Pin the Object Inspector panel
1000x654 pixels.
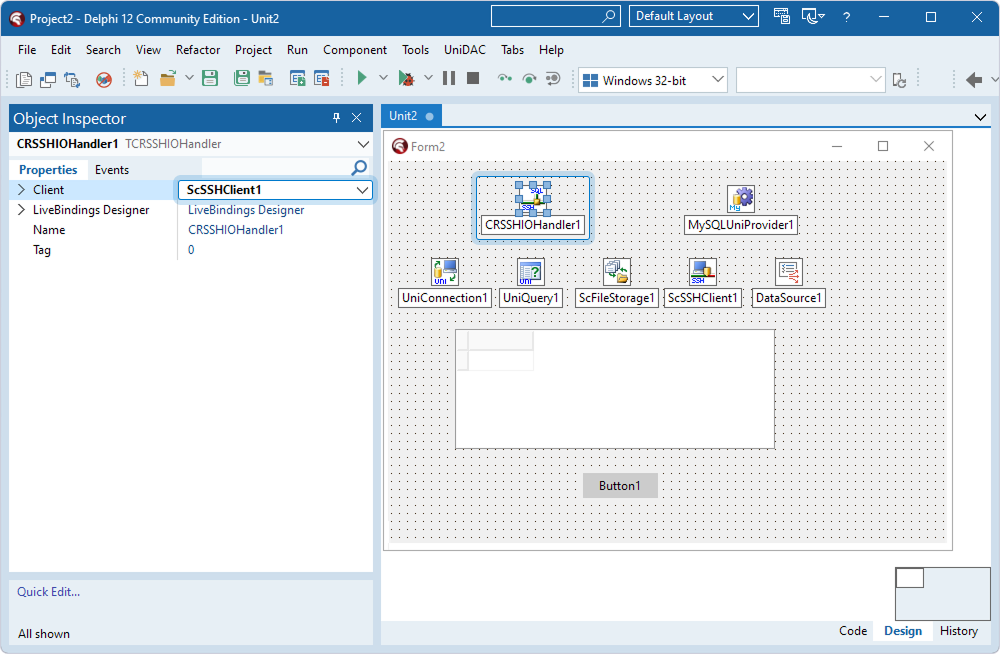336,118
